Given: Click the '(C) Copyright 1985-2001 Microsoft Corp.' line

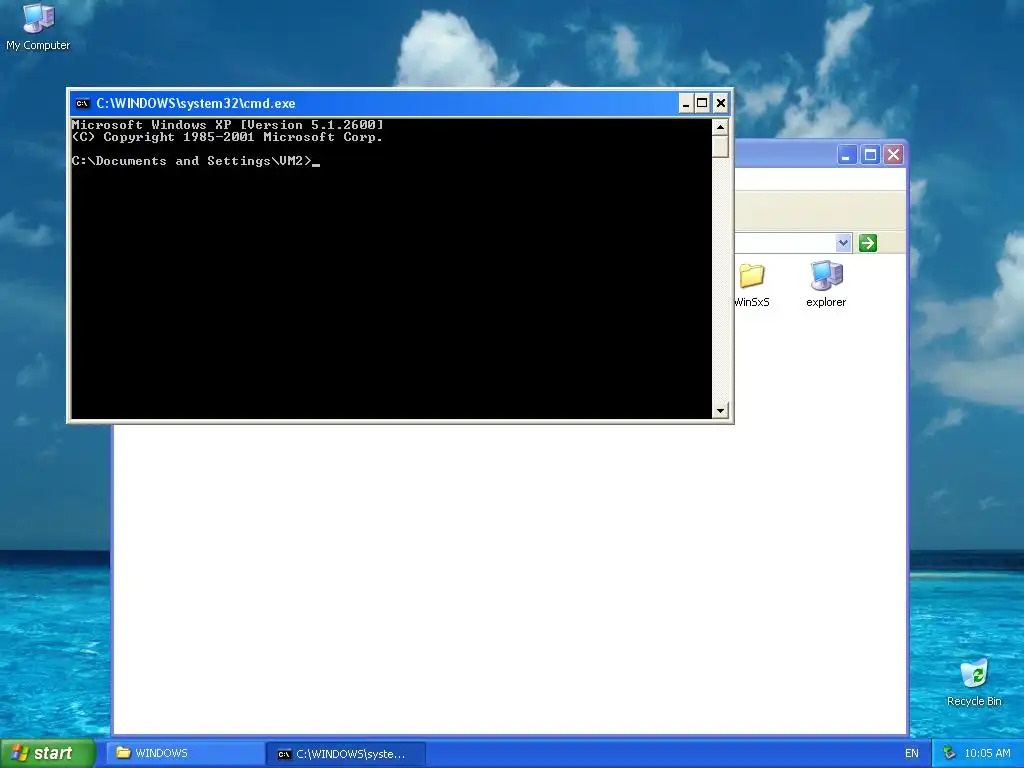Looking at the screenshot, I should (x=227, y=137).
